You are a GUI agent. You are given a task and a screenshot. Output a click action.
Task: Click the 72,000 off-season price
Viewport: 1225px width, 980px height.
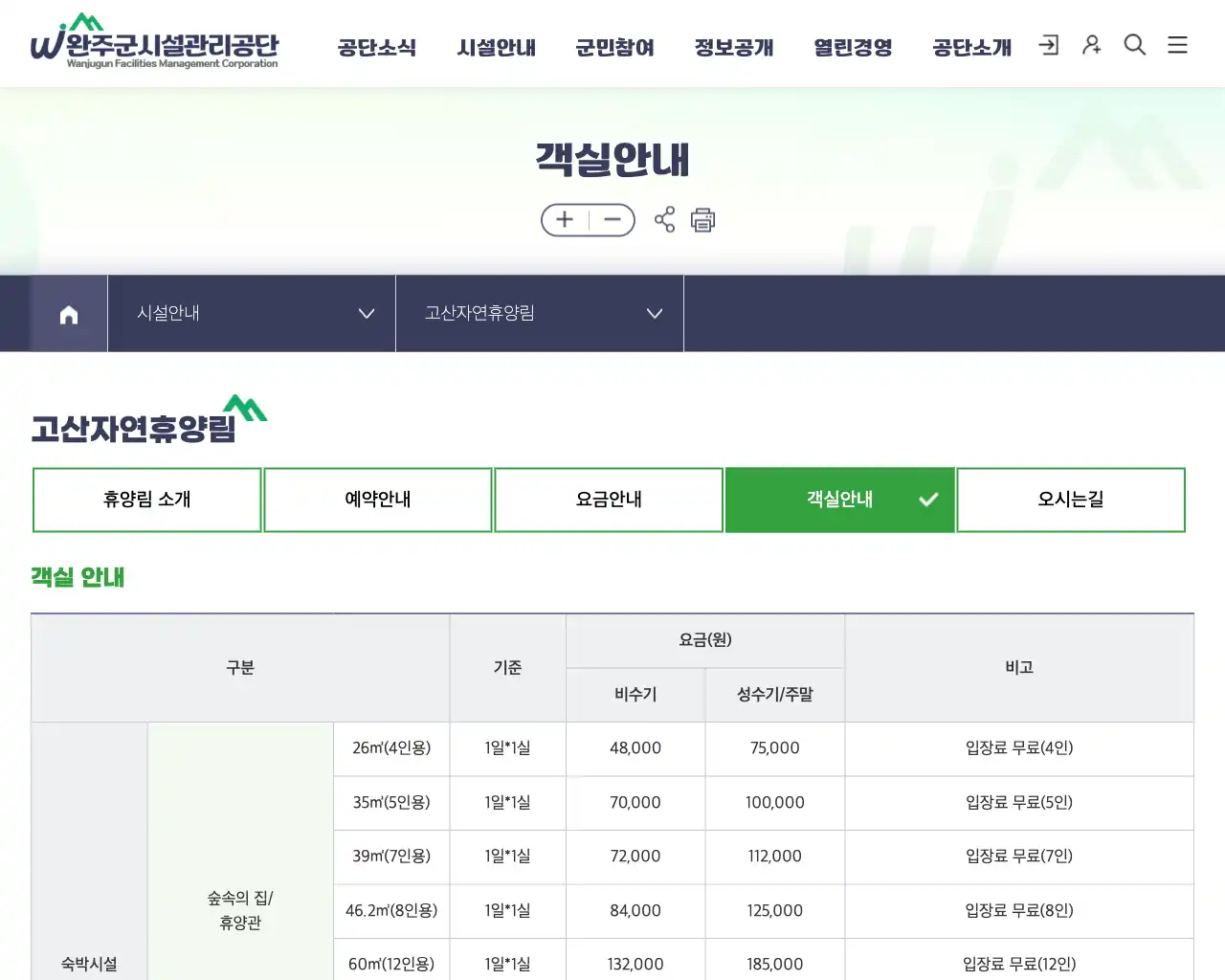point(635,857)
